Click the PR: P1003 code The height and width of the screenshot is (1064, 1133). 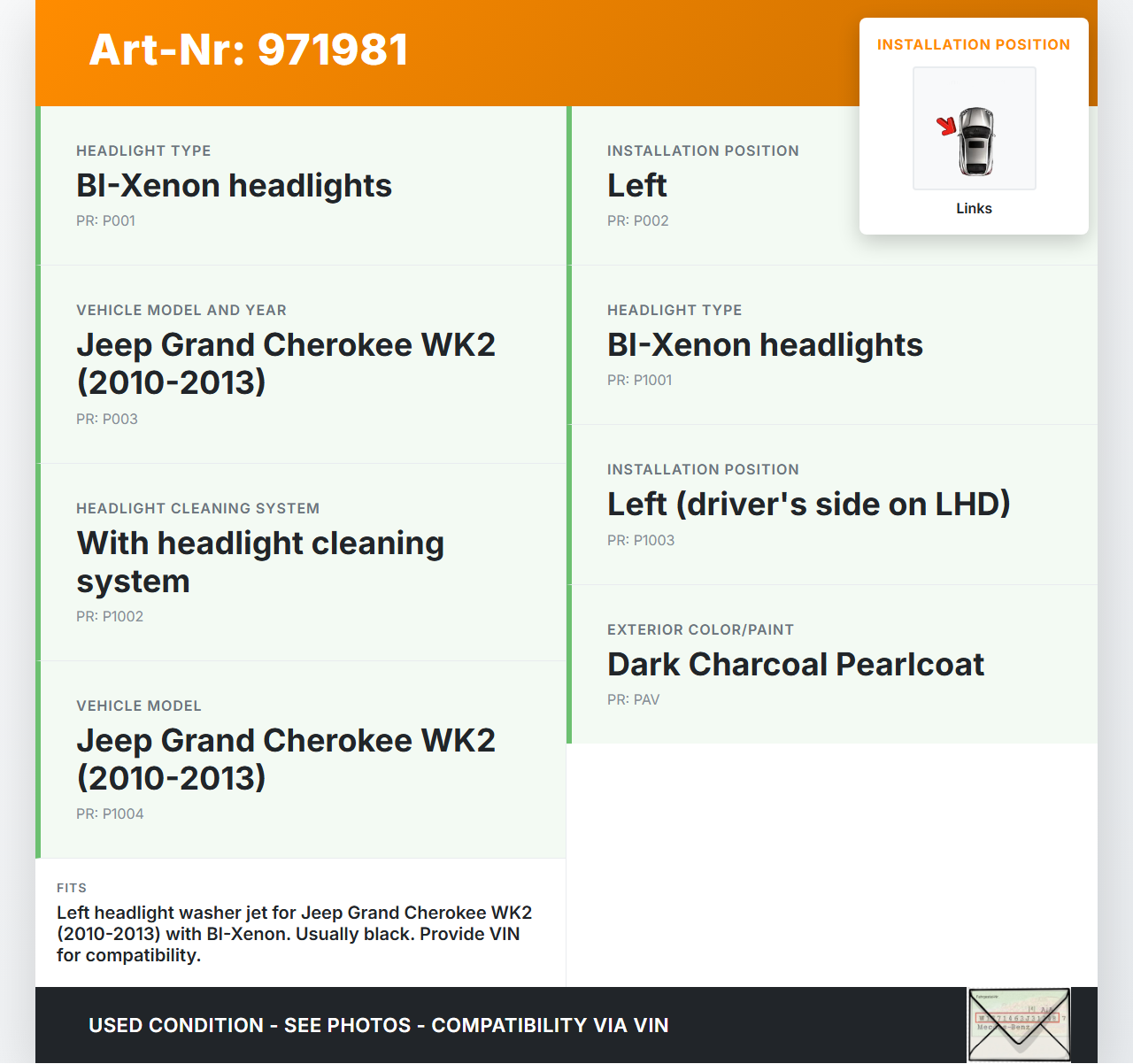[x=641, y=541]
